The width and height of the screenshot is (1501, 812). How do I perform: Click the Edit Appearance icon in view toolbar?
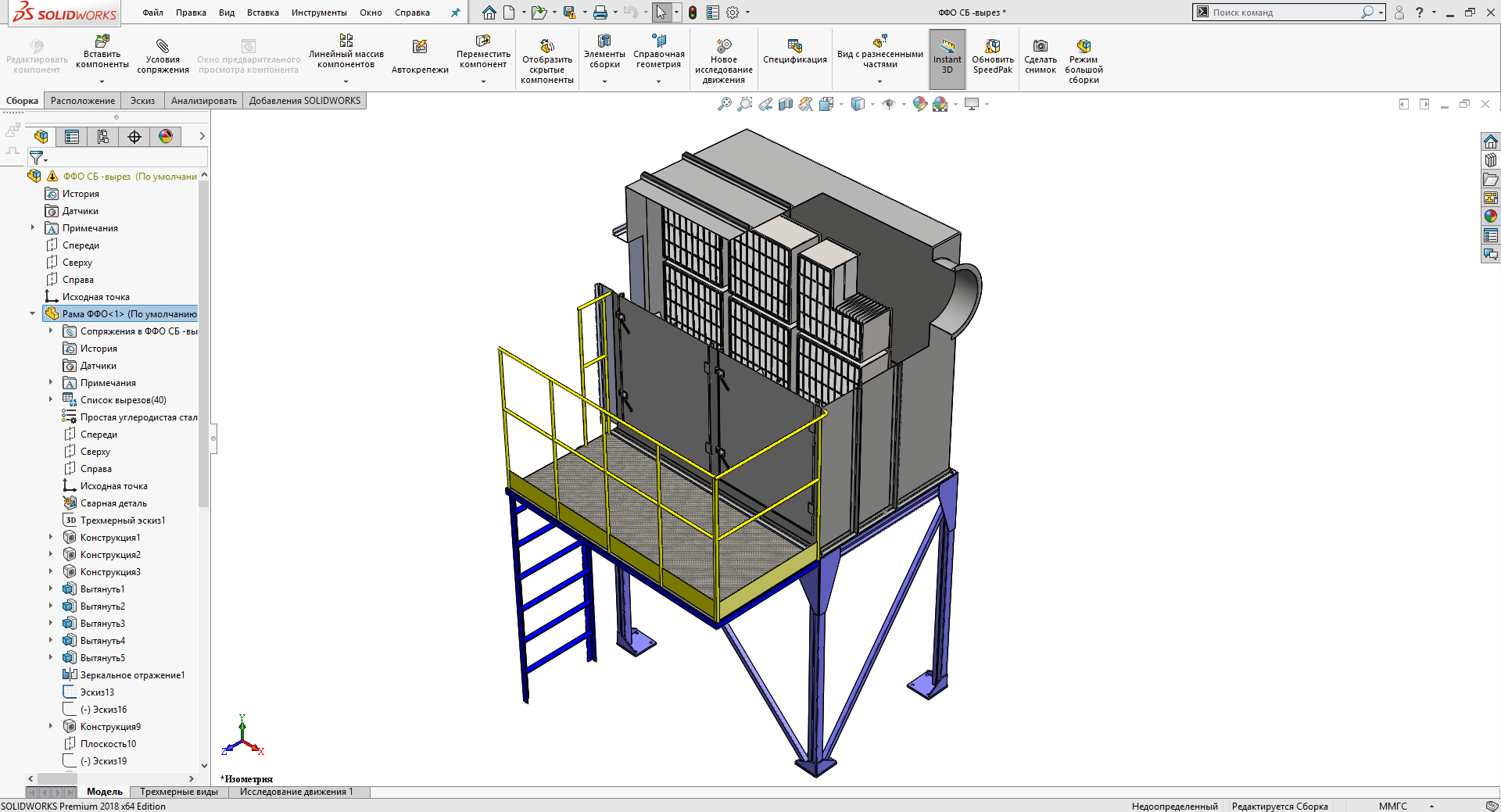920,104
